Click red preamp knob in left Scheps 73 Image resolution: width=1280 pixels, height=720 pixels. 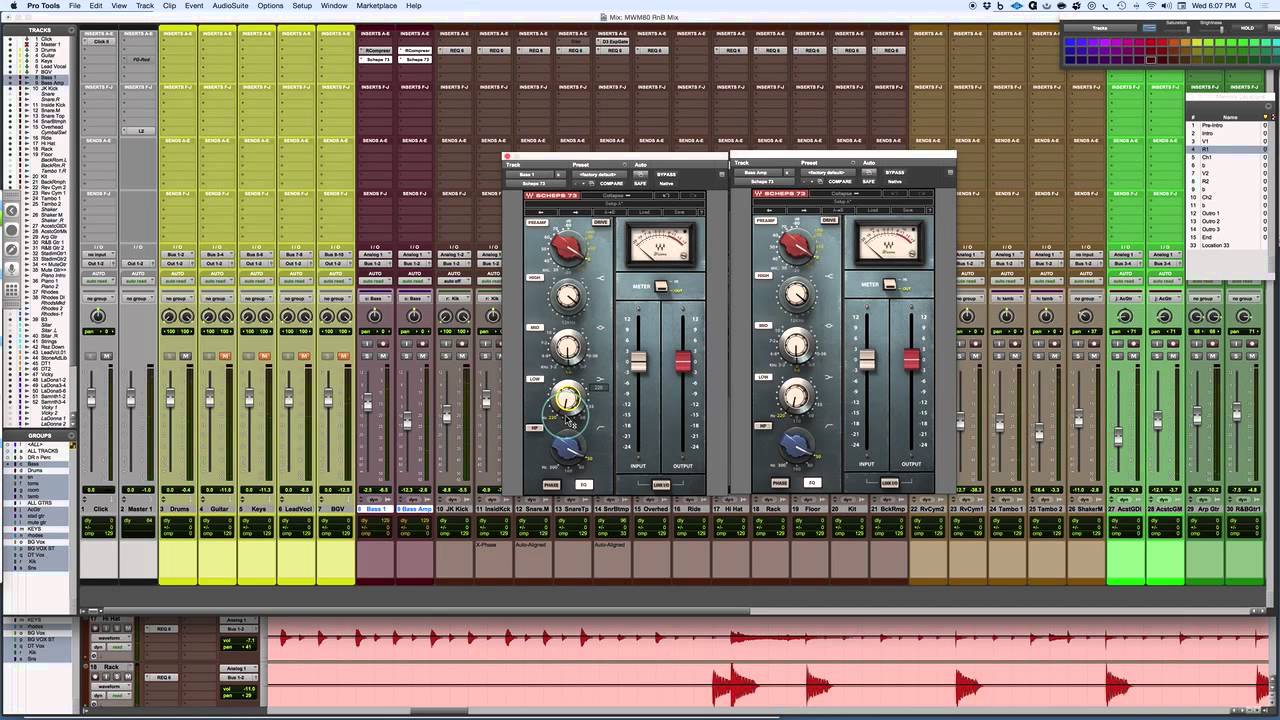tap(567, 246)
